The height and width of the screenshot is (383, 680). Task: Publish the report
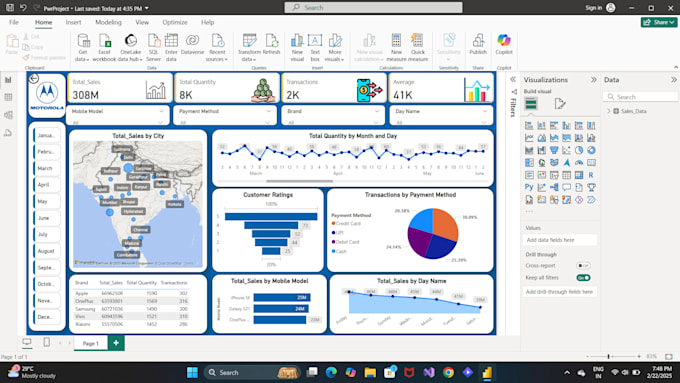click(x=478, y=45)
